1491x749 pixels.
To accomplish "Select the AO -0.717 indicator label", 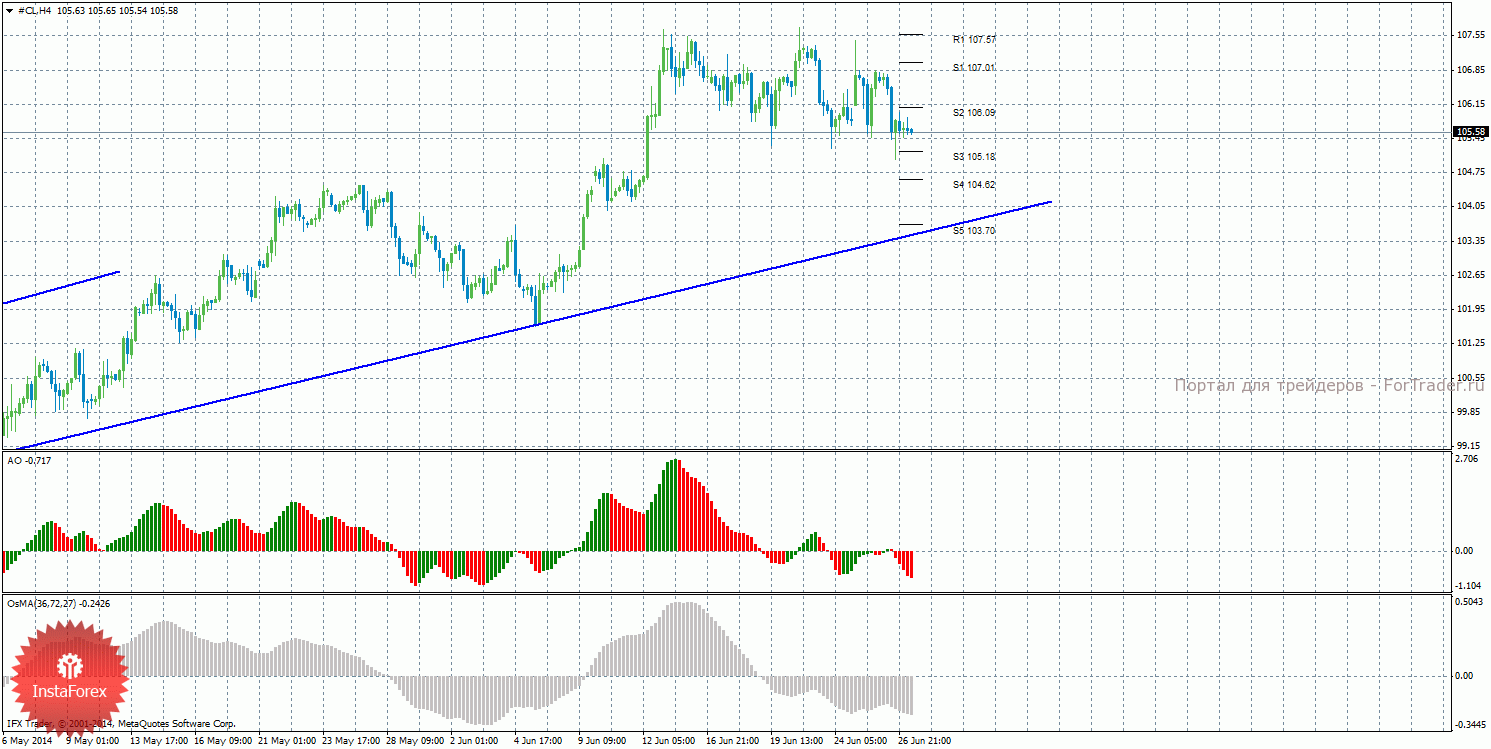I will 29,460.
